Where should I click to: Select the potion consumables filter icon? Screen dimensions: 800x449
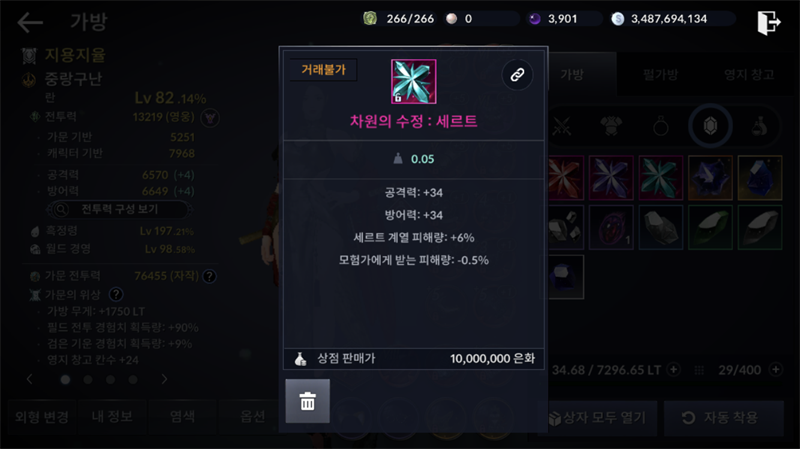point(760,126)
